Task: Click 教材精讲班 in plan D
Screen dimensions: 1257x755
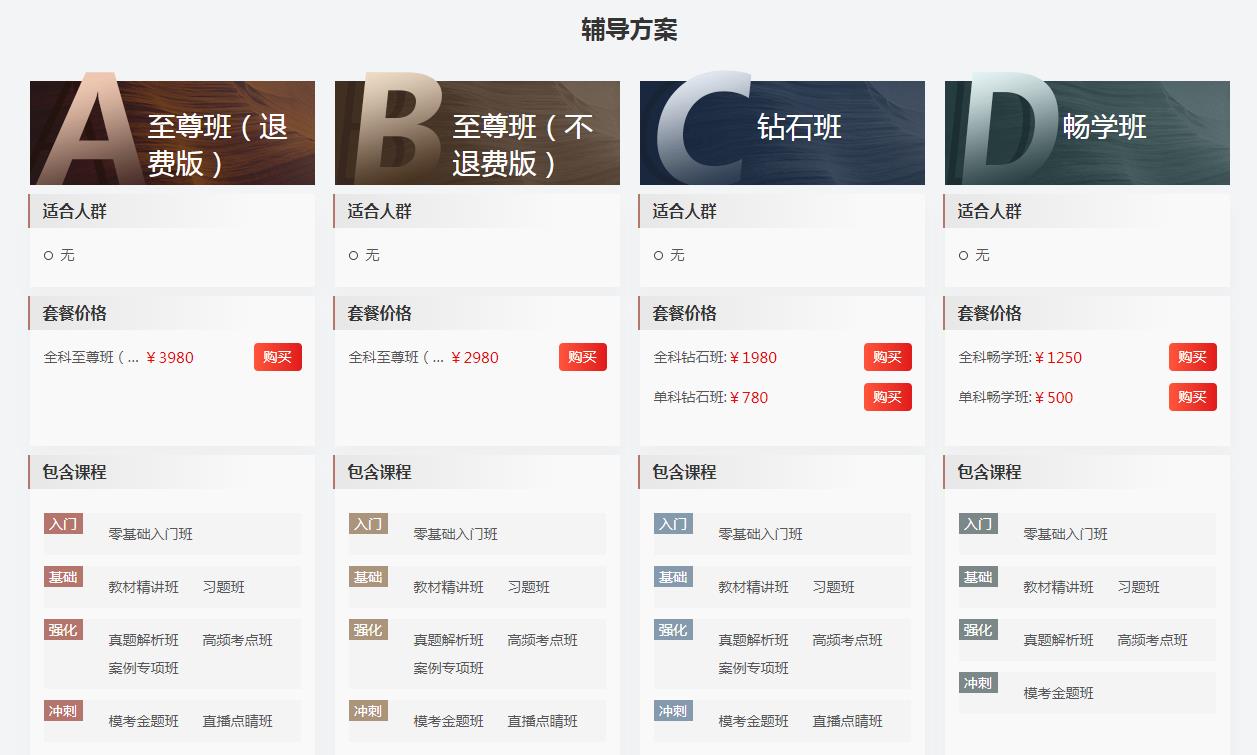Action: point(1059,587)
